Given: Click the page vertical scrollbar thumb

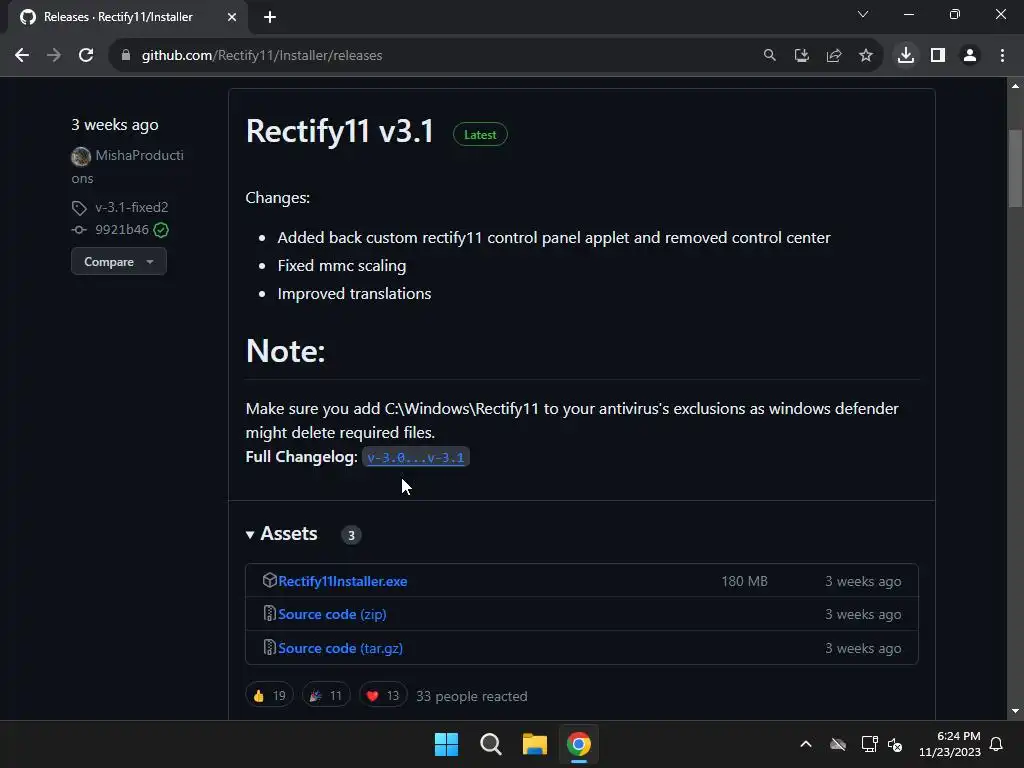Looking at the screenshot, I should click(1015, 168).
